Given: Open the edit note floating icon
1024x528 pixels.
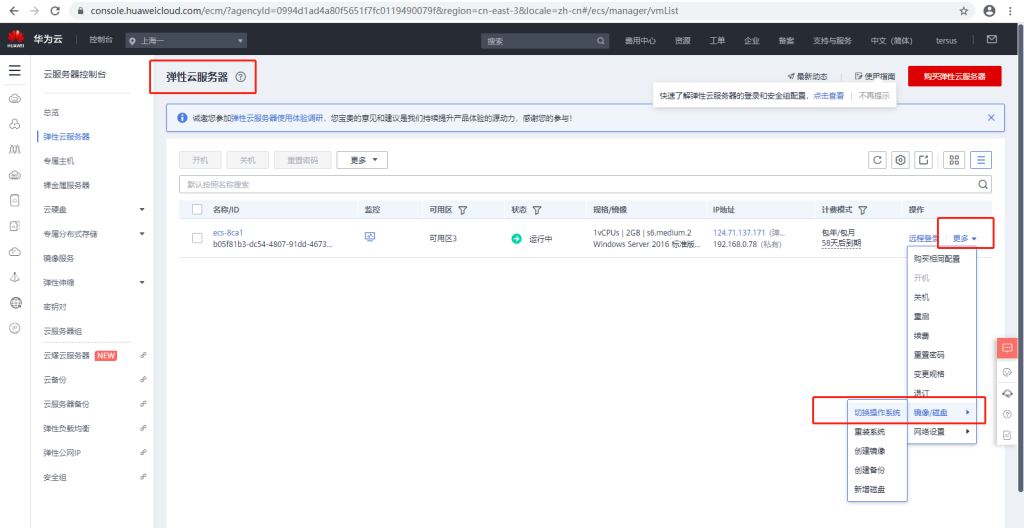Looking at the screenshot, I should [x=1006, y=435].
